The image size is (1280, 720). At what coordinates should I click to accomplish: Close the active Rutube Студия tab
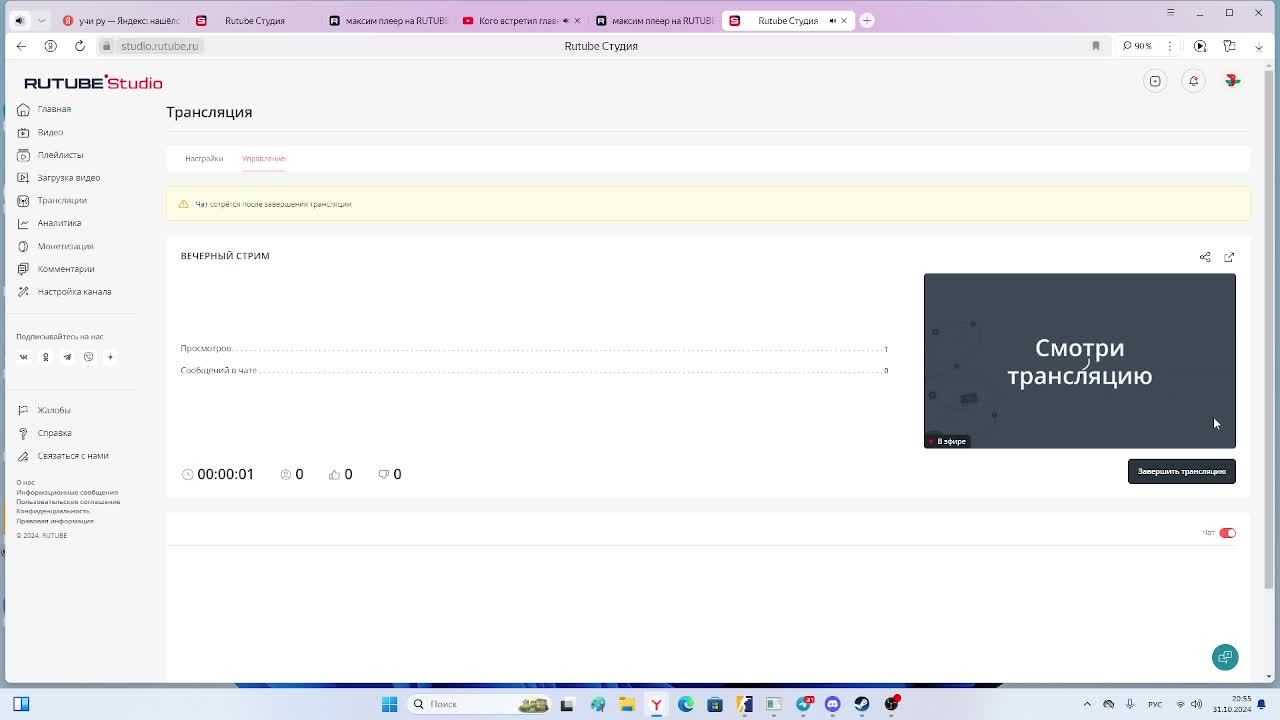844,20
